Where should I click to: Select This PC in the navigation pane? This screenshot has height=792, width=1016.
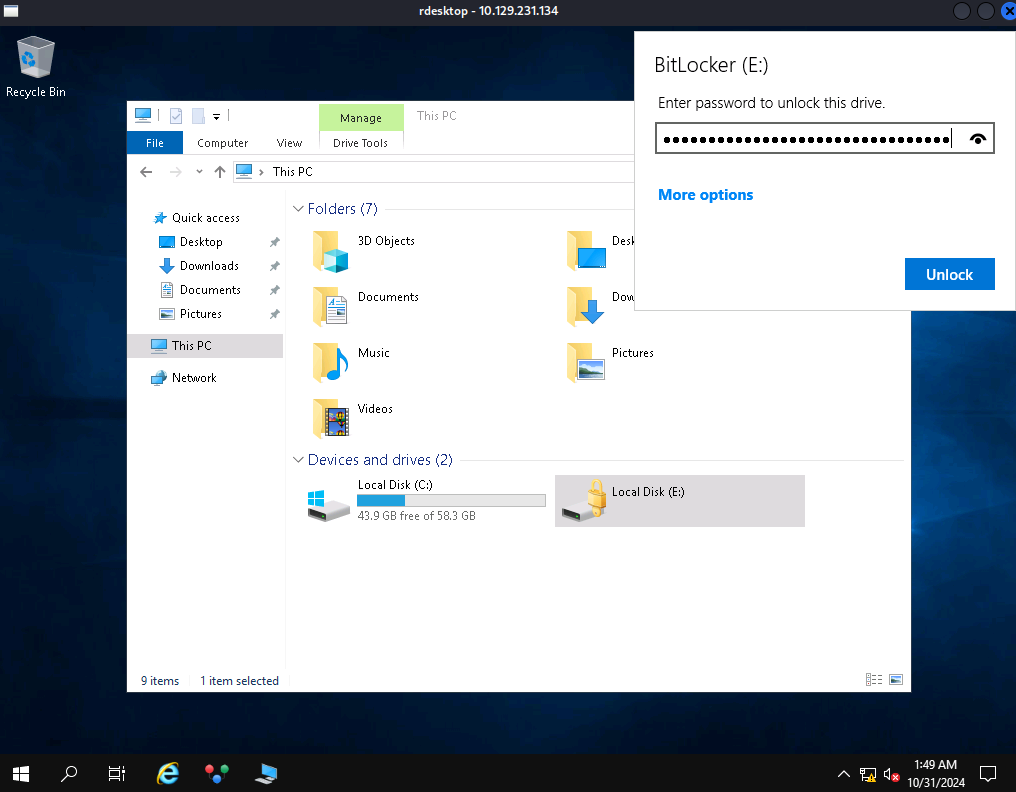pos(205,345)
